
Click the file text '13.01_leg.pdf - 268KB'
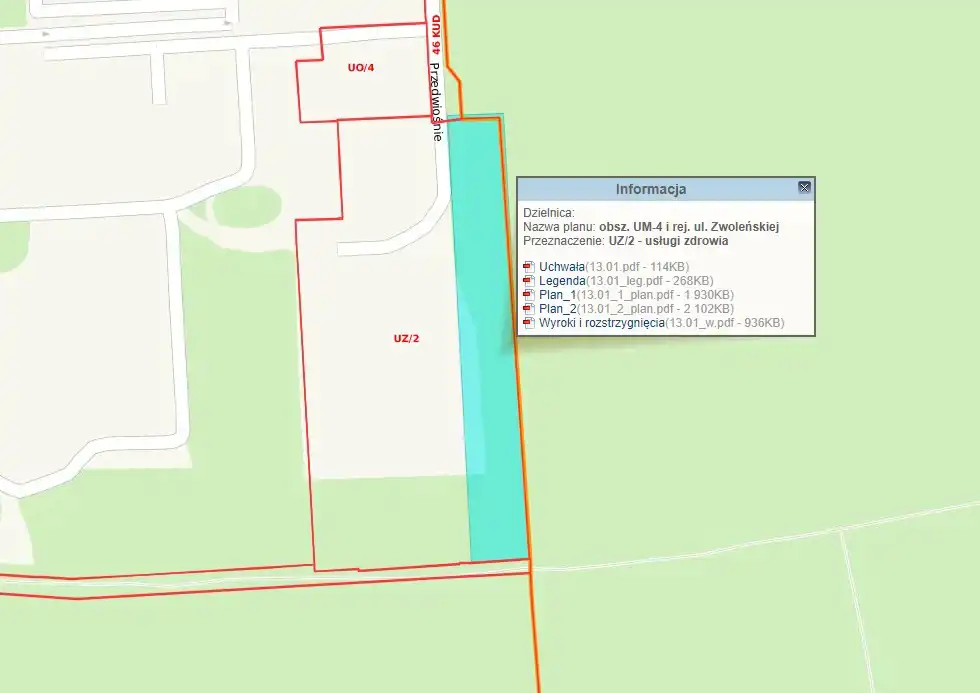649,281
